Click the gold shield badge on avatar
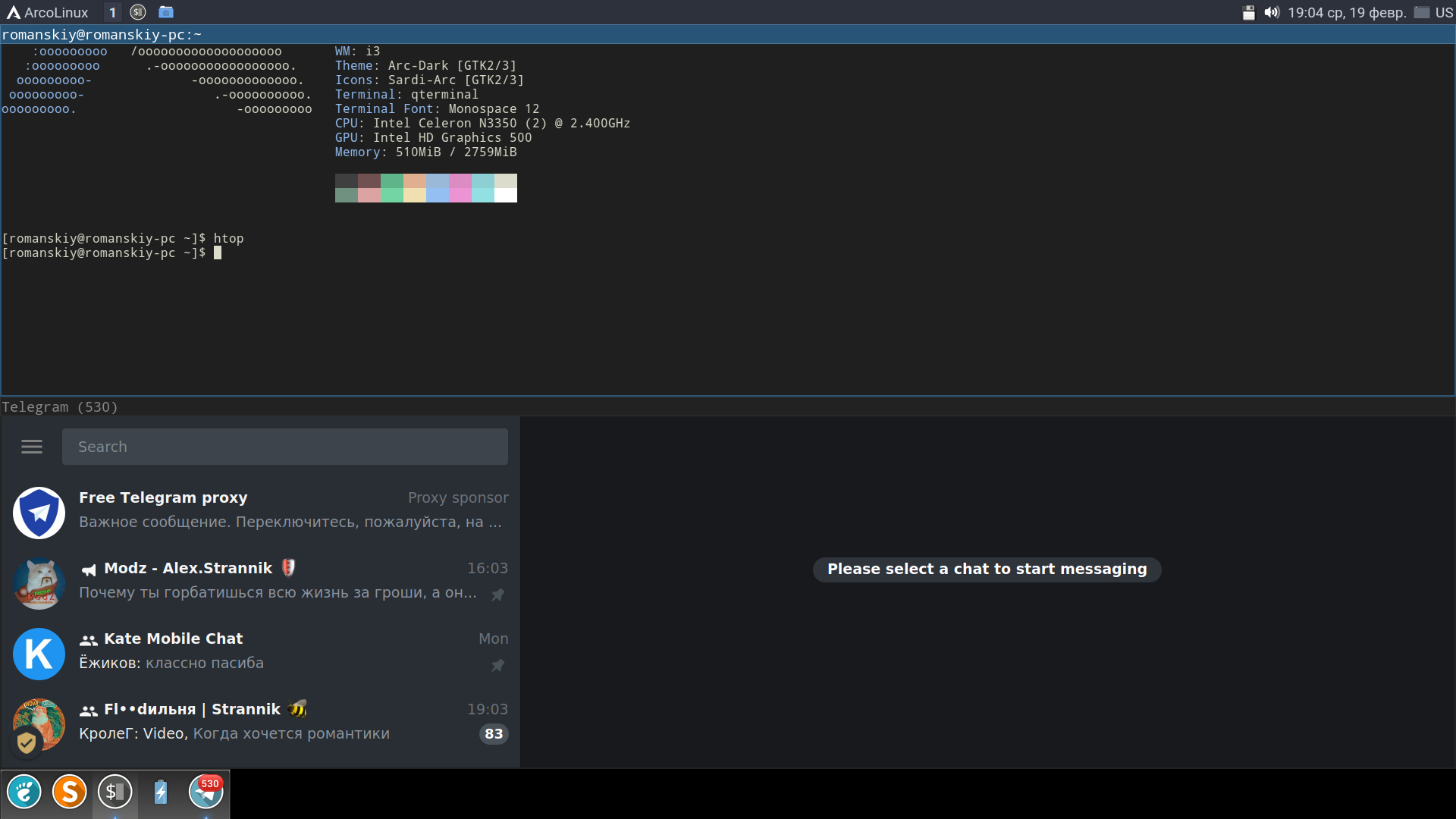This screenshot has width=1456, height=819. point(26,742)
